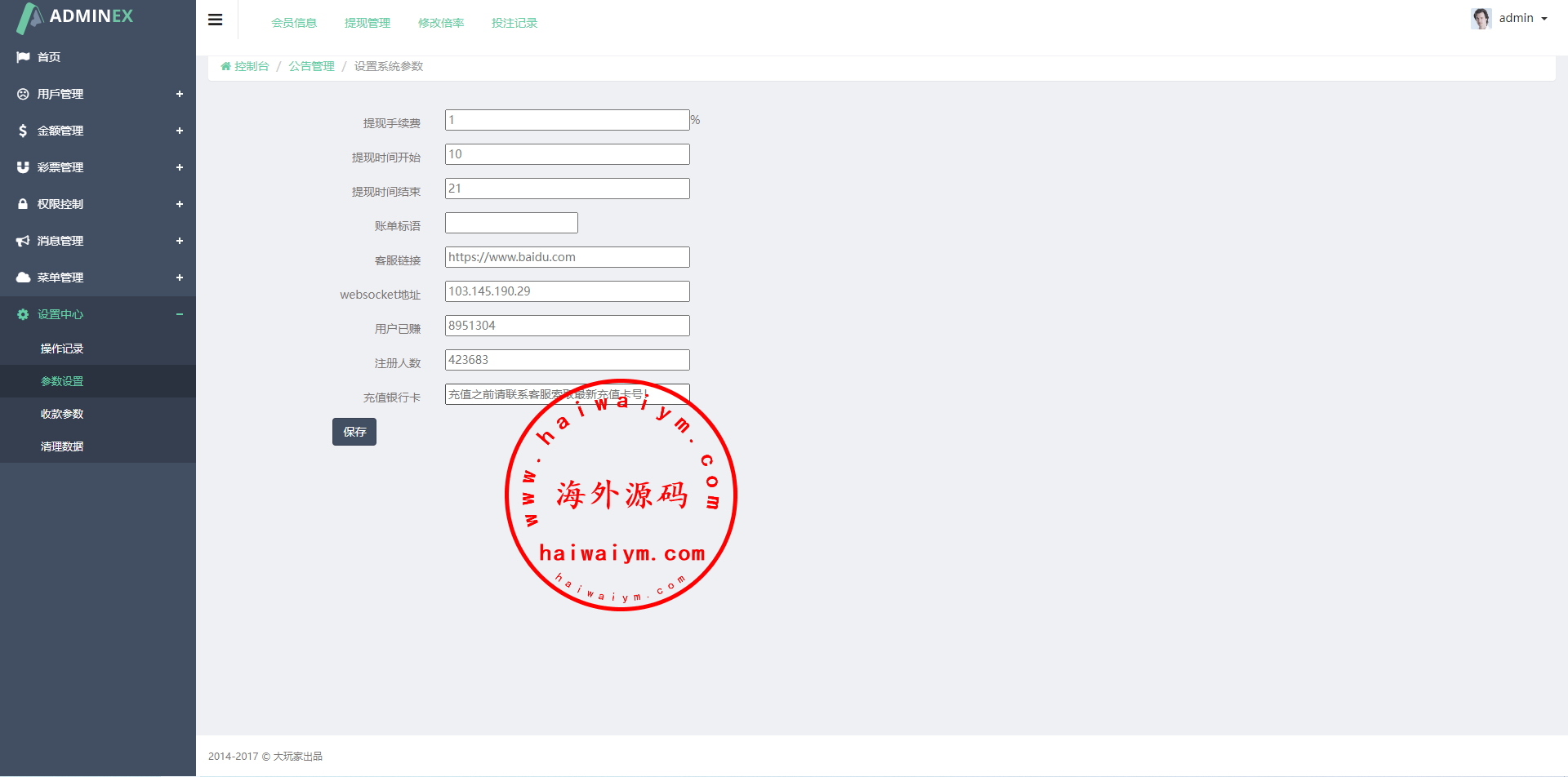Viewport: 1568px width, 777px height.
Task: Expand the 用戶管理 sidebar section
Action: pos(179,94)
